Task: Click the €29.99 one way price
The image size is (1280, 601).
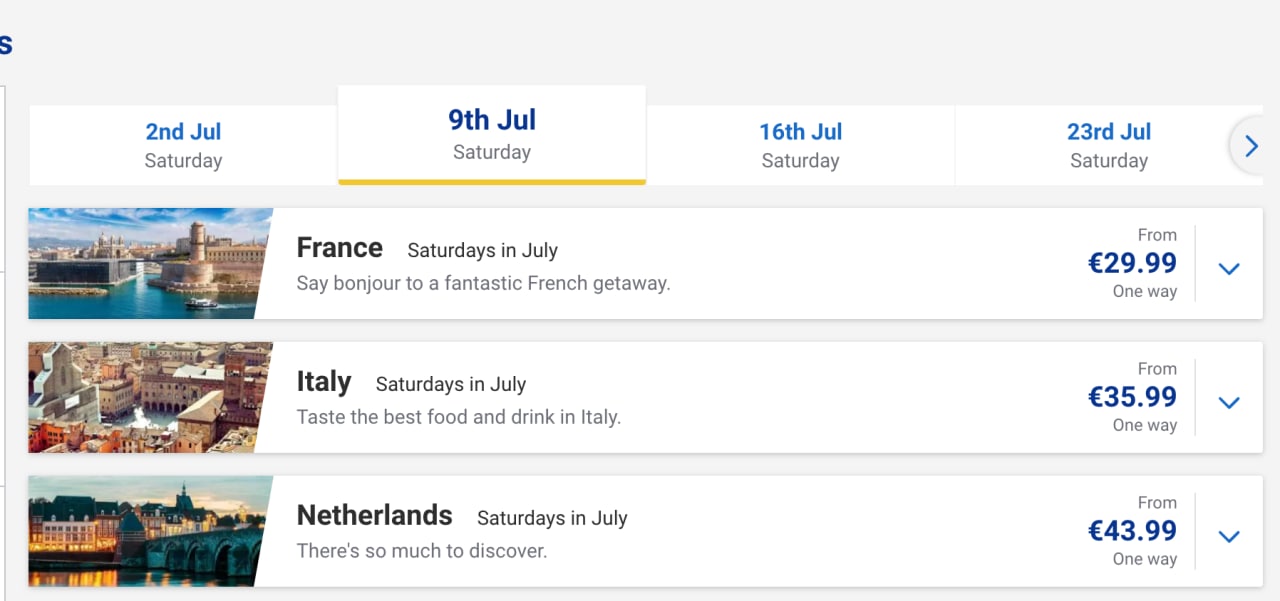Action: tap(1132, 264)
